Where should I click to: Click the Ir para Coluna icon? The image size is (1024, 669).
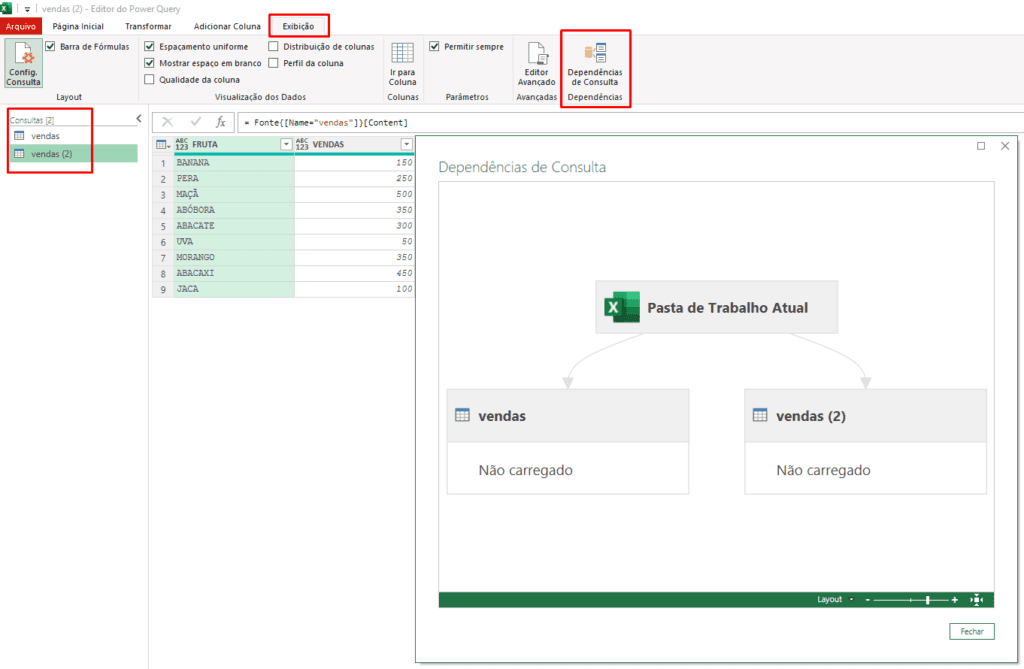(x=402, y=53)
